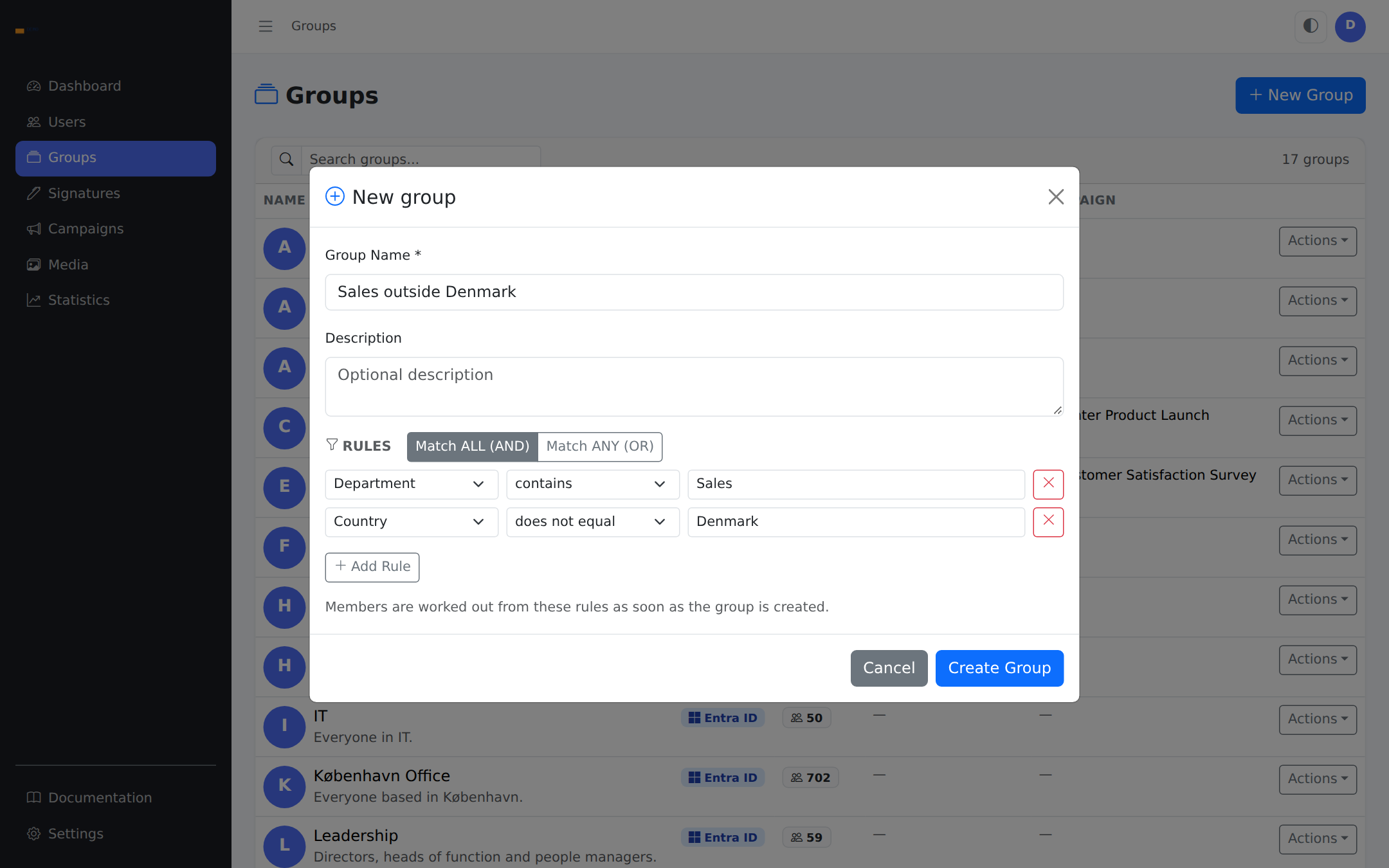Click the New Group button

point(1300,95)
